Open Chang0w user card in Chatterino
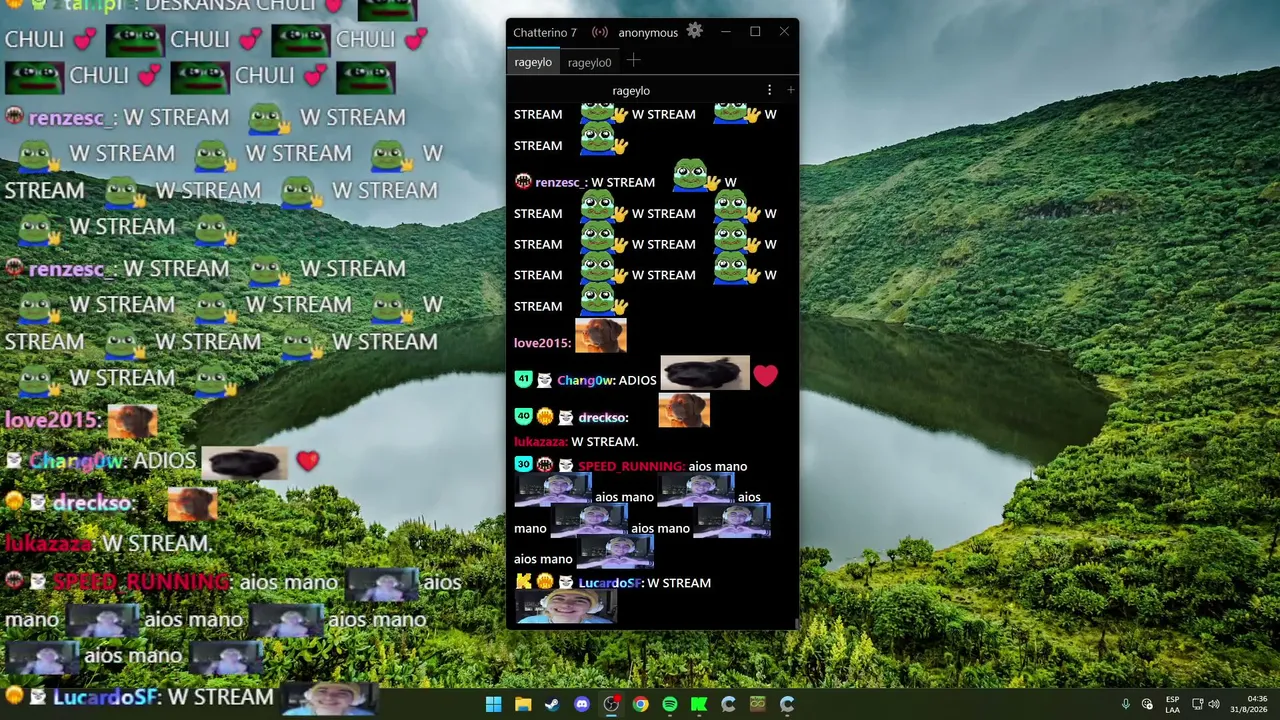The height and width of the screenshot is (720, 1280). [586, 380]
